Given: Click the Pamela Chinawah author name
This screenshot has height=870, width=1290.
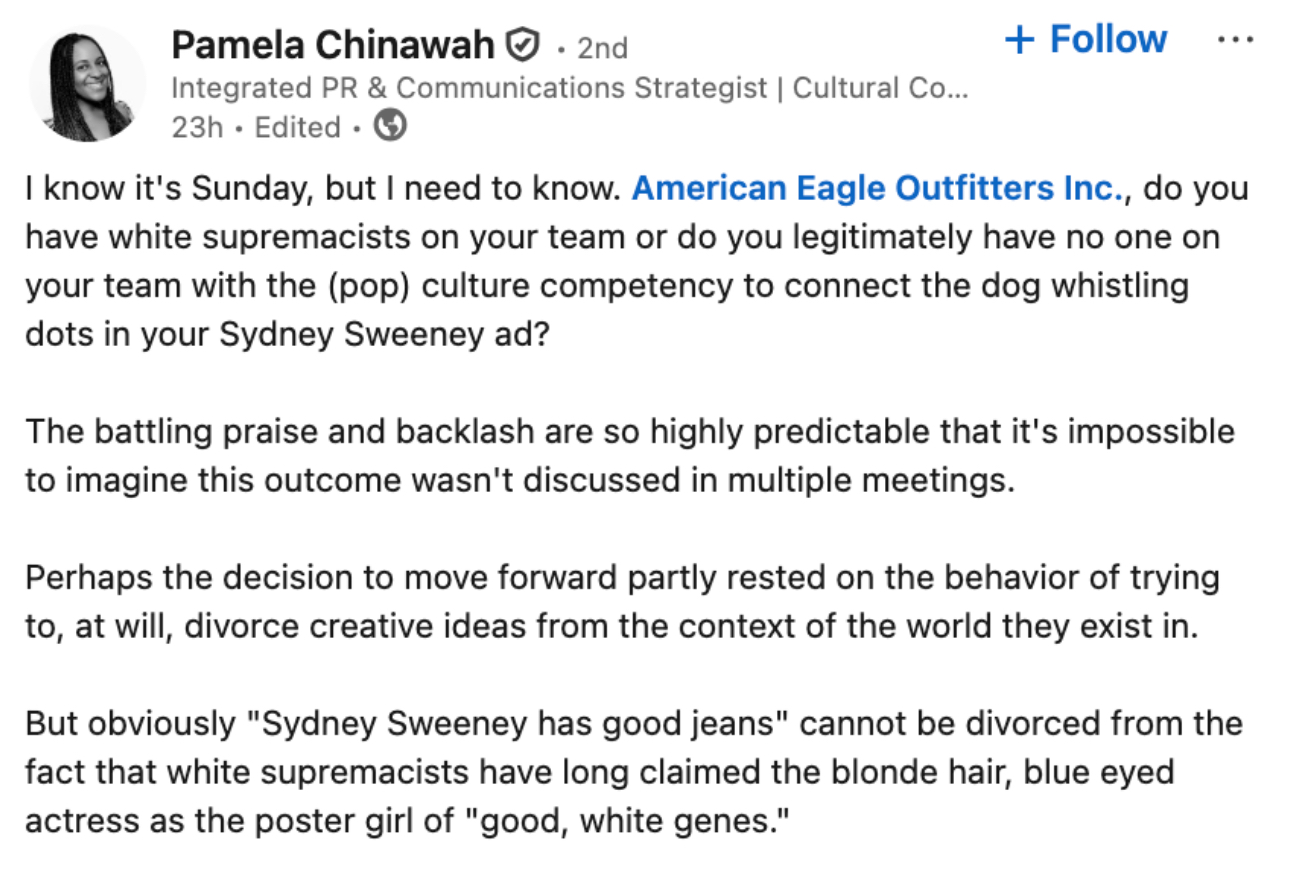Looking at the screenshot, I should point(333,45).
